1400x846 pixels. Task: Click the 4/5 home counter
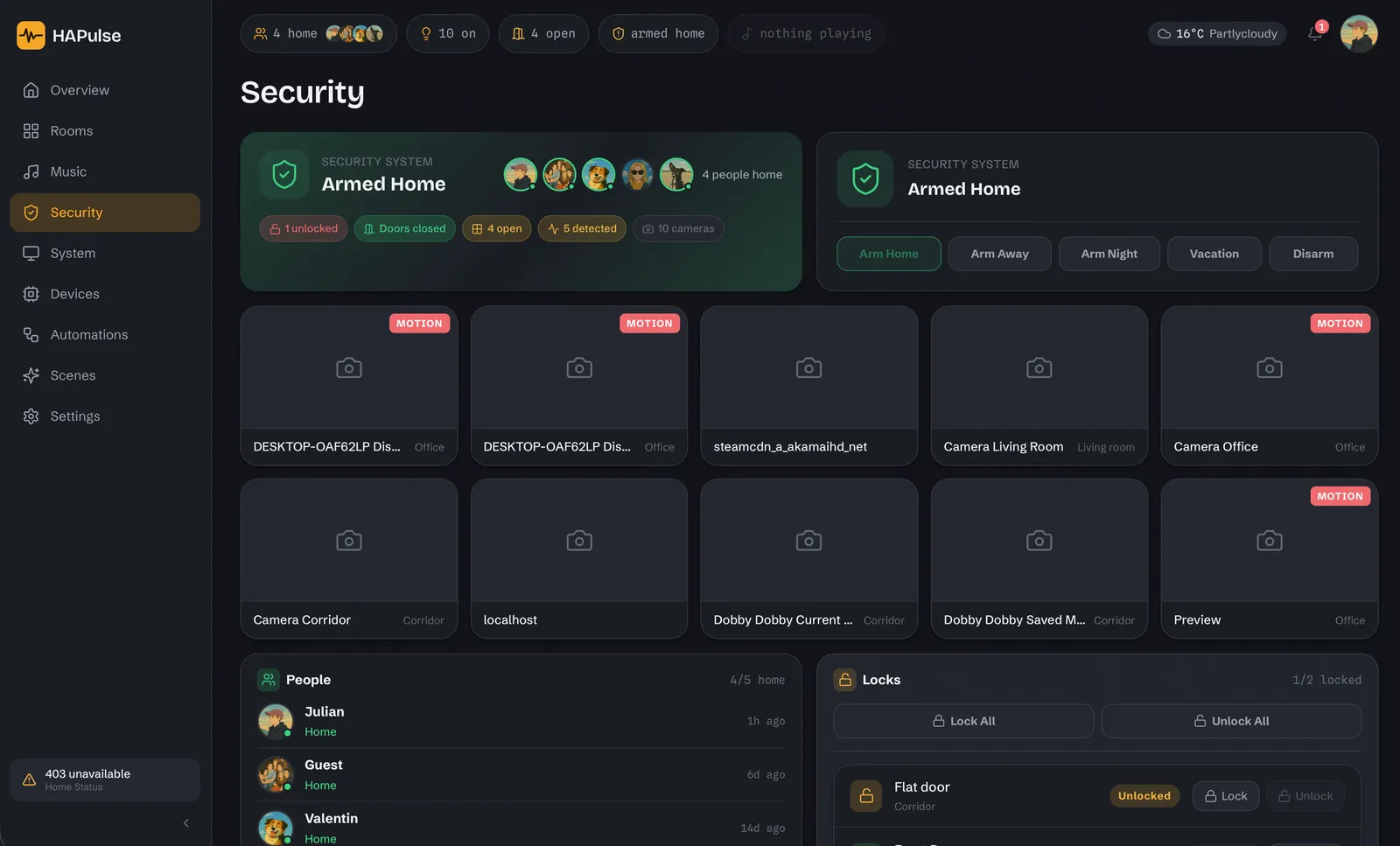click(758, 680)
